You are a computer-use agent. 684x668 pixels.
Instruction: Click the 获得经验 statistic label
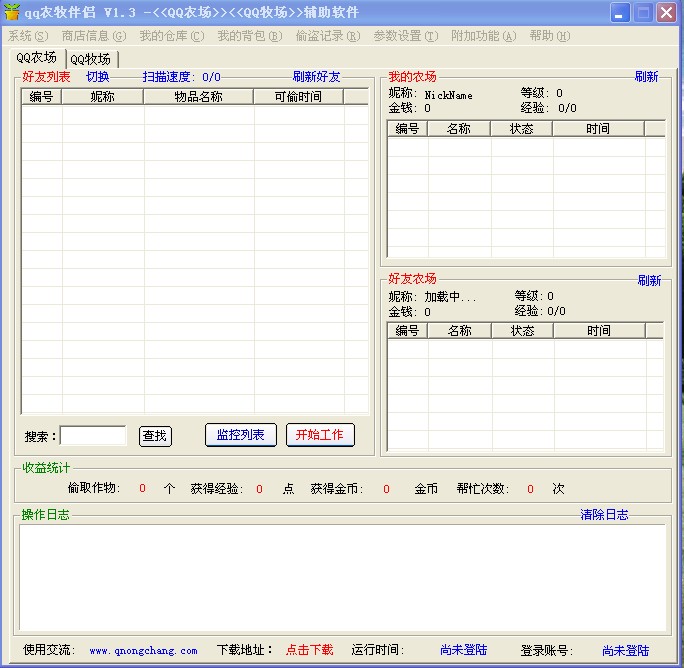(217, 488)
